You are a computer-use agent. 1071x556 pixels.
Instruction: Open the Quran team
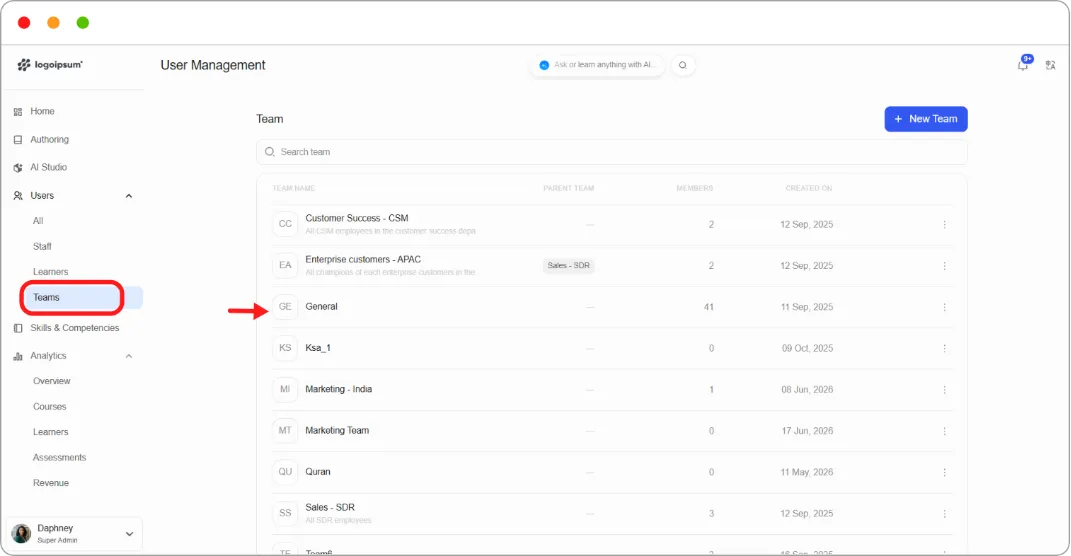point(318,472)
